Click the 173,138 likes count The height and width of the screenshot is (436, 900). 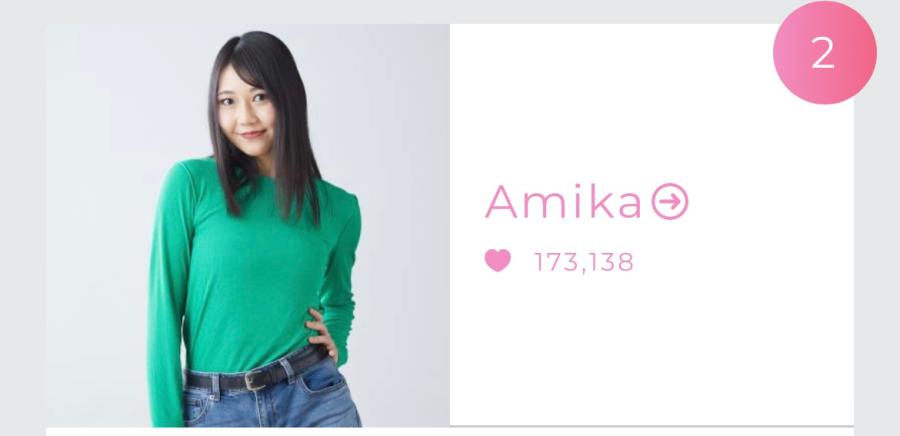point(584,262)
